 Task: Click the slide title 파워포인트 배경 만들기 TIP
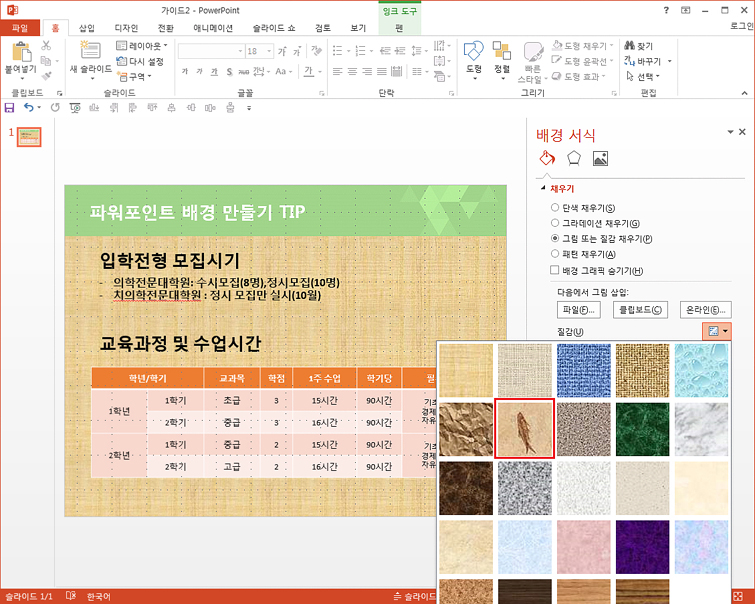[197, 212]
